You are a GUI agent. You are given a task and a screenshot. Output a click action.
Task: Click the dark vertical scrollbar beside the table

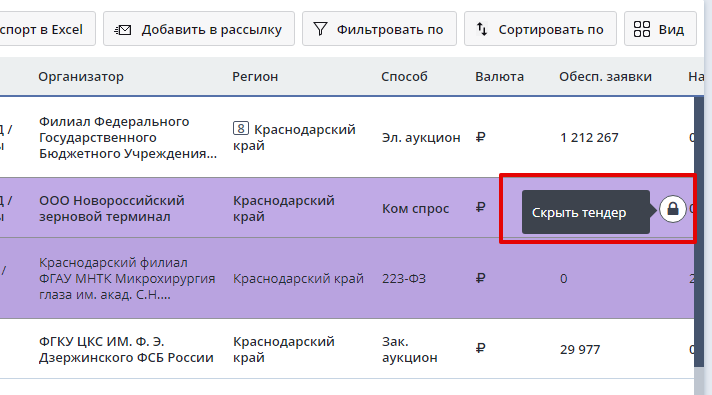tap(699, 232)
